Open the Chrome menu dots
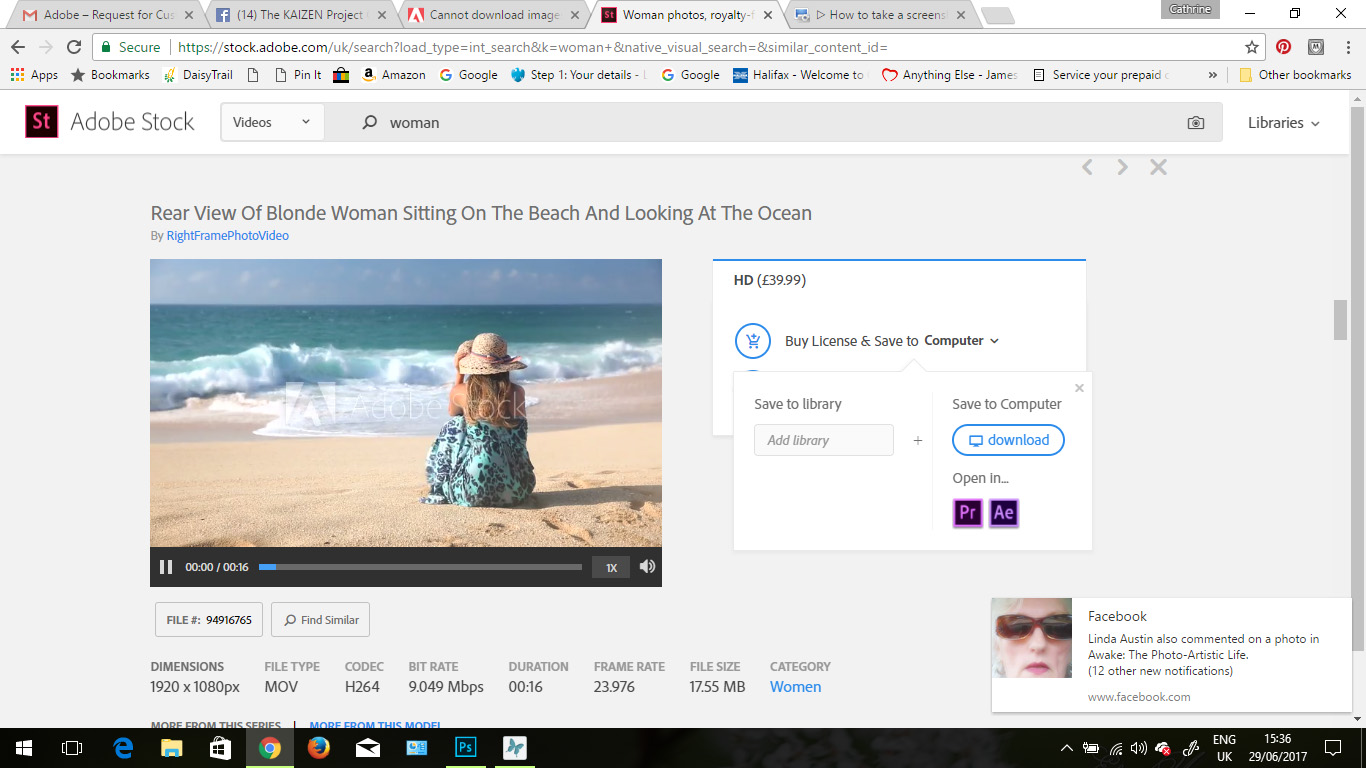Viewport: 1366px width, 768px height. [1346, 47]
